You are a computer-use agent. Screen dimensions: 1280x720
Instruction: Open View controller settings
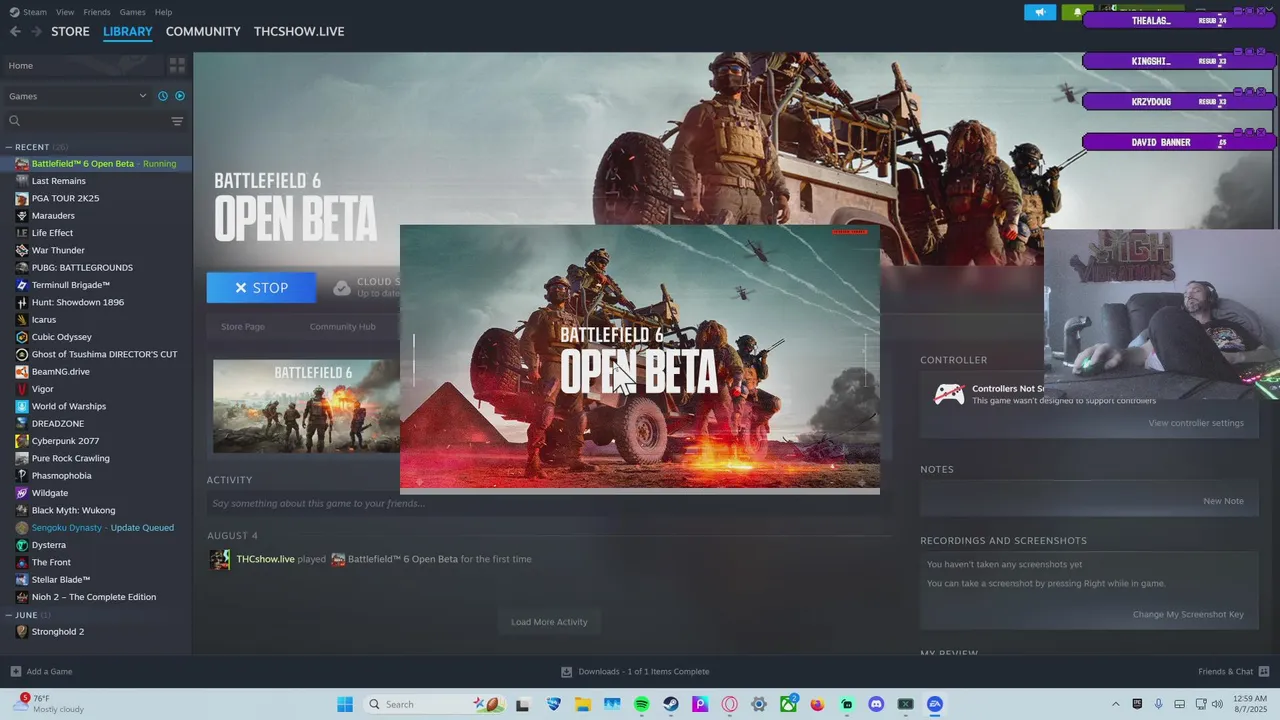click(1196, 423)
